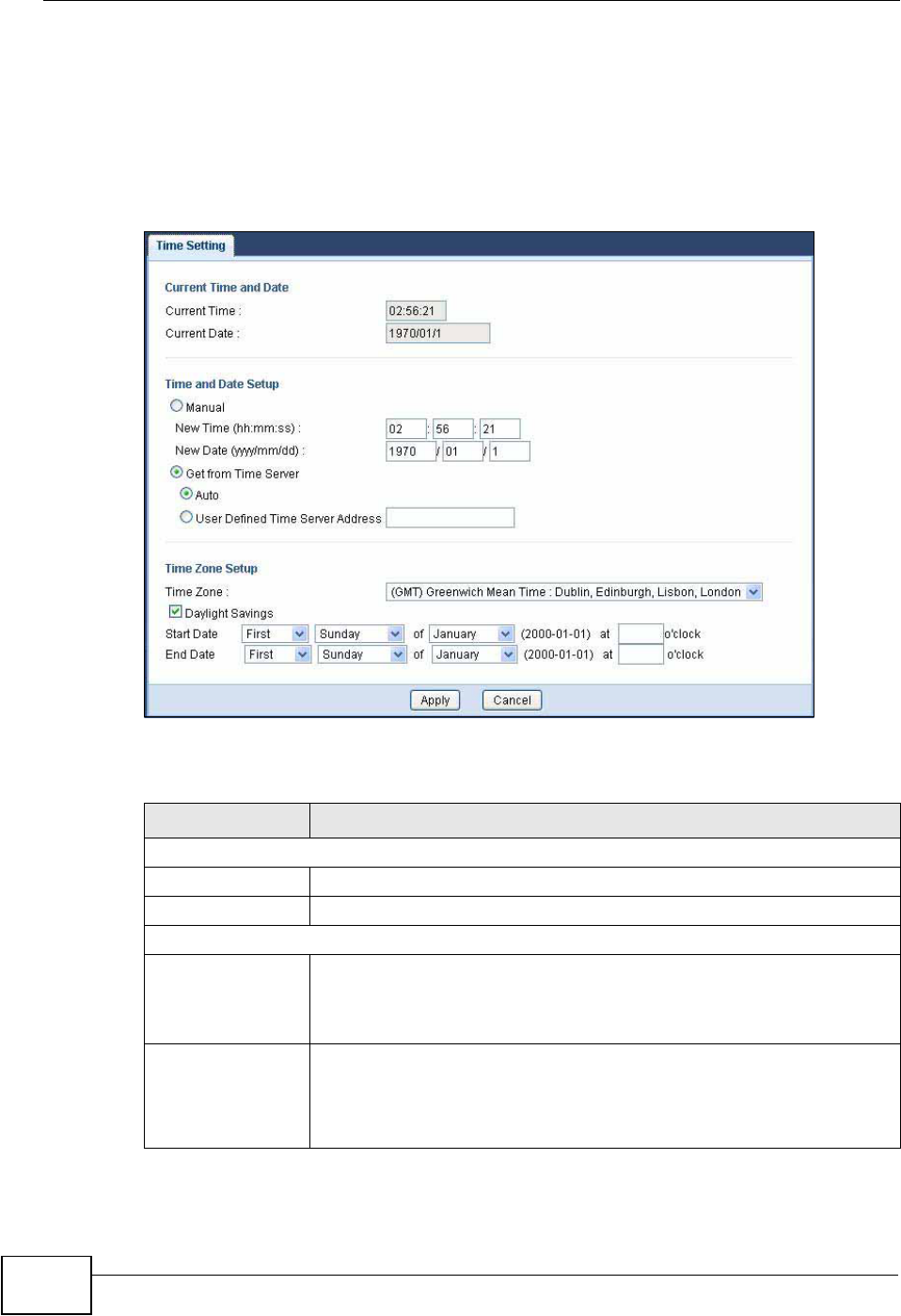Click the Current Date value field
Screen dimensions: 901x1316
(x=438, y=334)
